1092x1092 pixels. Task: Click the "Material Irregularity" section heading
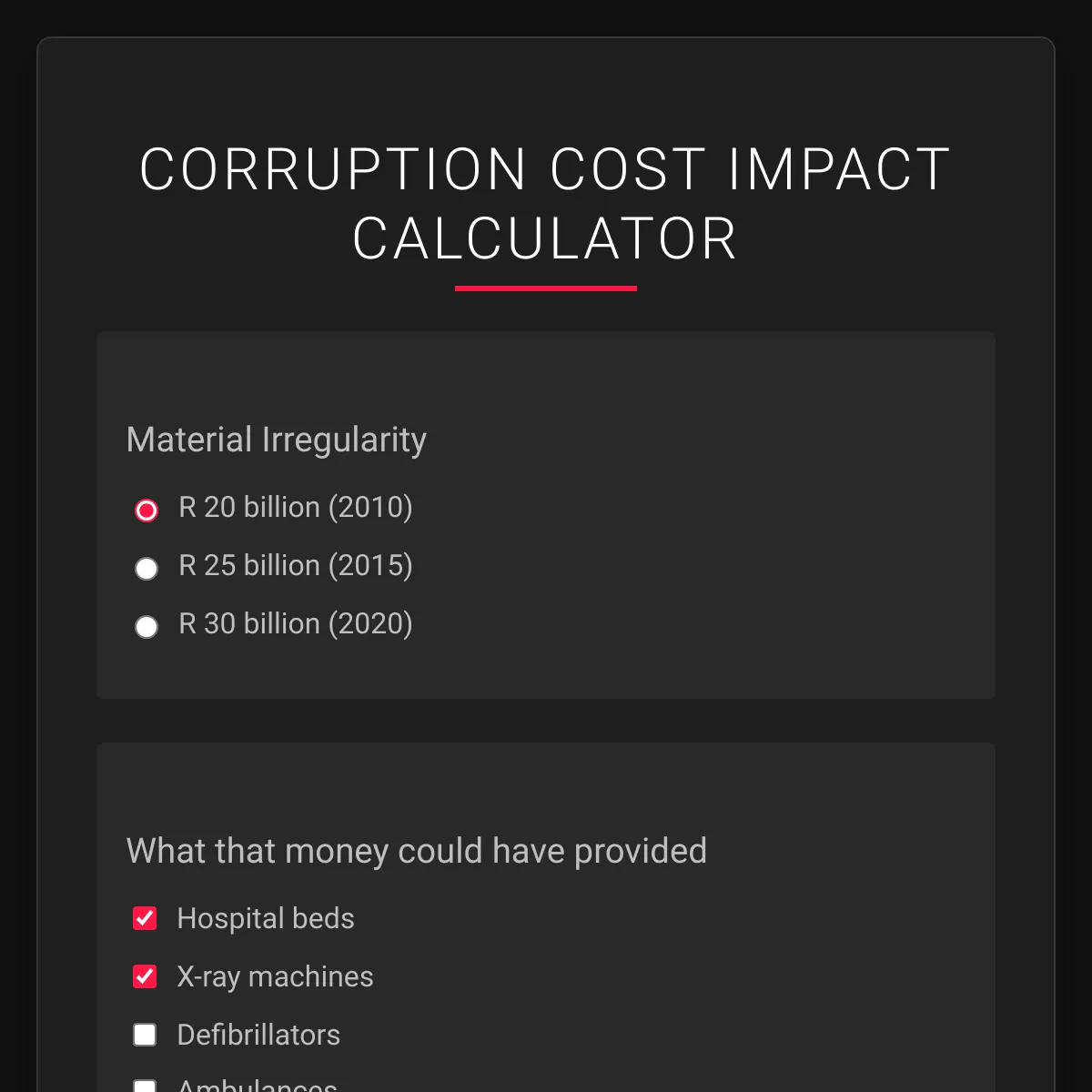(277, 440)
